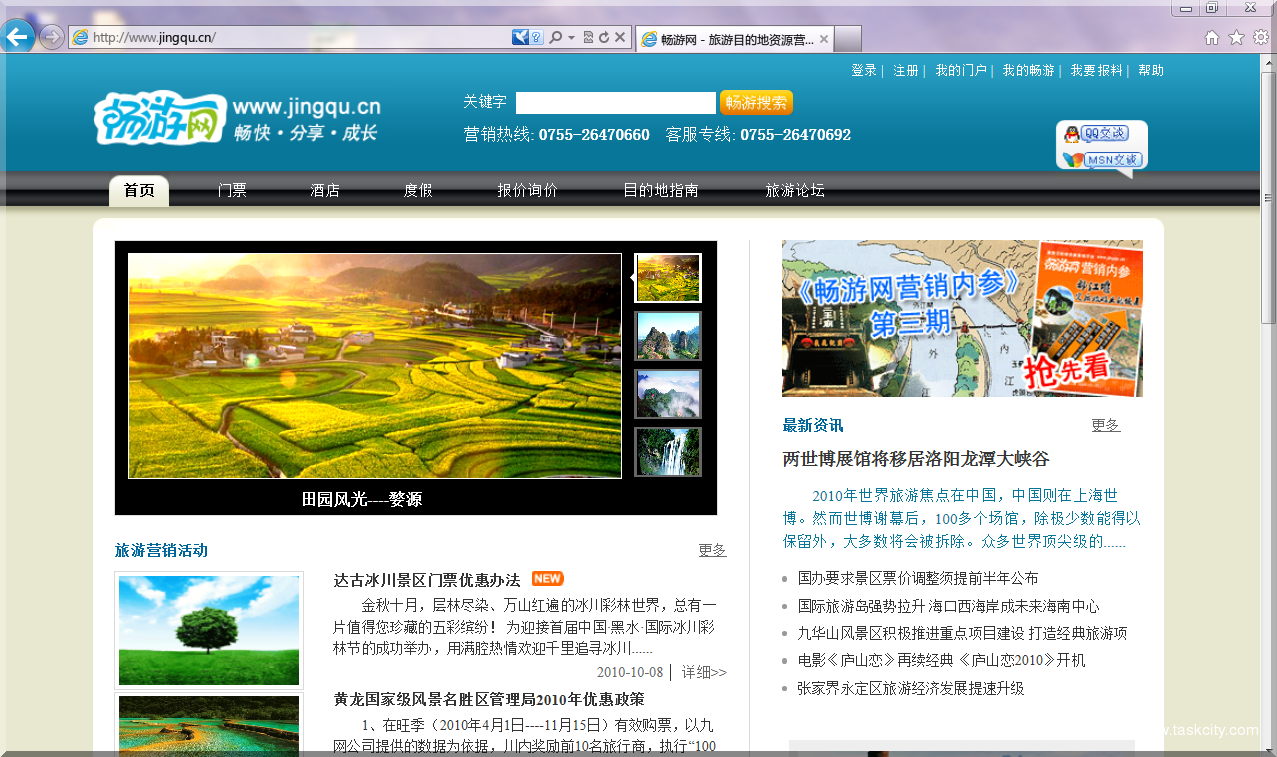Screen dimensions: 1277x757
Task: Select the 报价询价 navigation item
Action: [527, 190]
